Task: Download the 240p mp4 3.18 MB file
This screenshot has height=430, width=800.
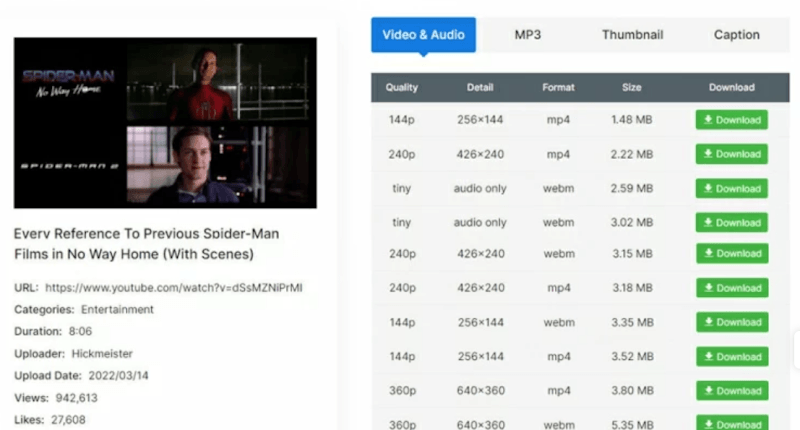Action: click(732, 288)
